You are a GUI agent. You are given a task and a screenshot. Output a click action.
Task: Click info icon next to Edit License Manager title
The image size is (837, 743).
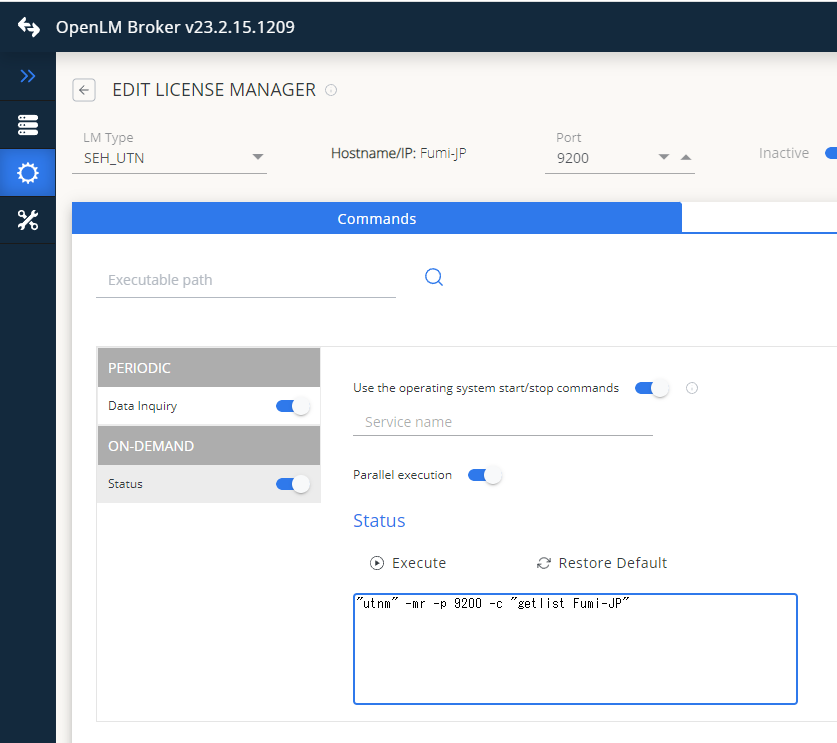pos(331,90)
